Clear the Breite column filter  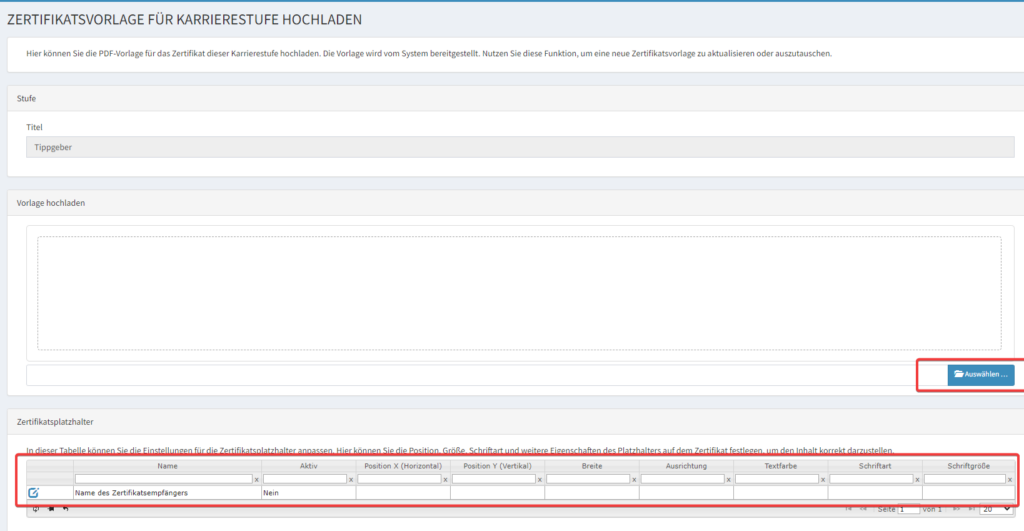click(x=634, y=480)
